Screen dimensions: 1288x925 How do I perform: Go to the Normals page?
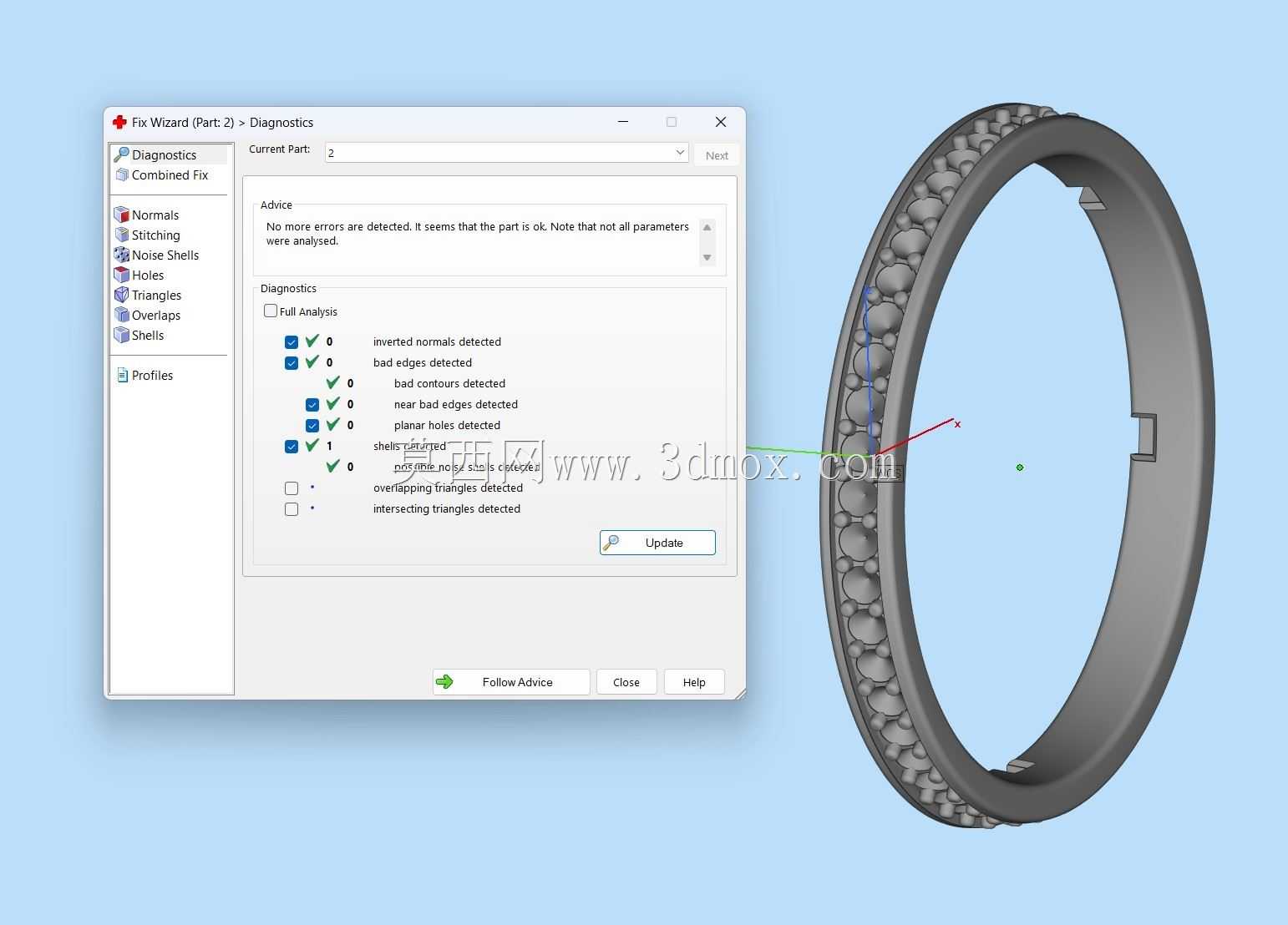click(x=155, y=215)
